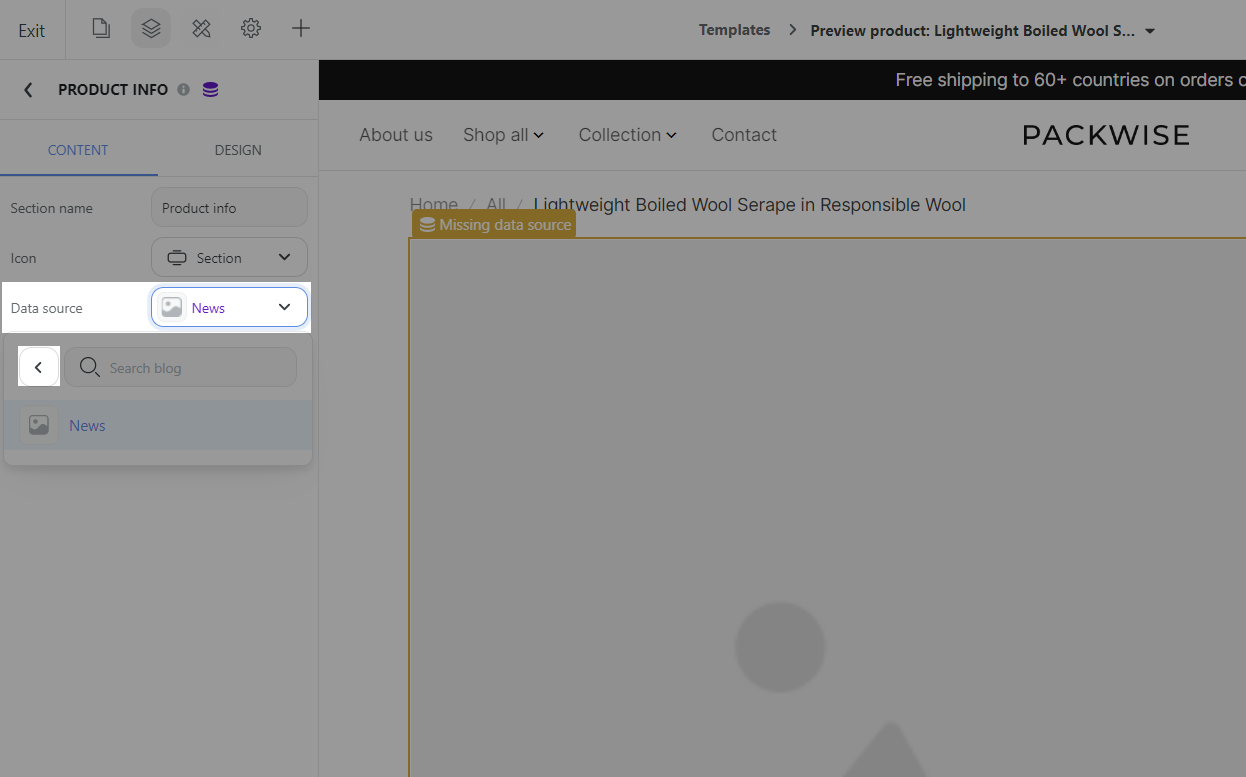Image resolution: width=1246 pixels, height=777 pixels.
Task: Click the plus add element icon
Action: tap(301, 28)
